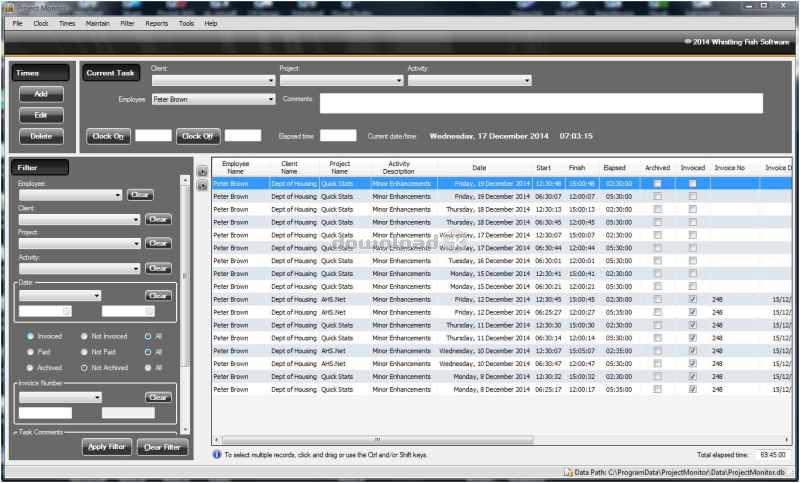Select the Not Paid radio button
Screen dimensions: 800x483
click(84, 352)
